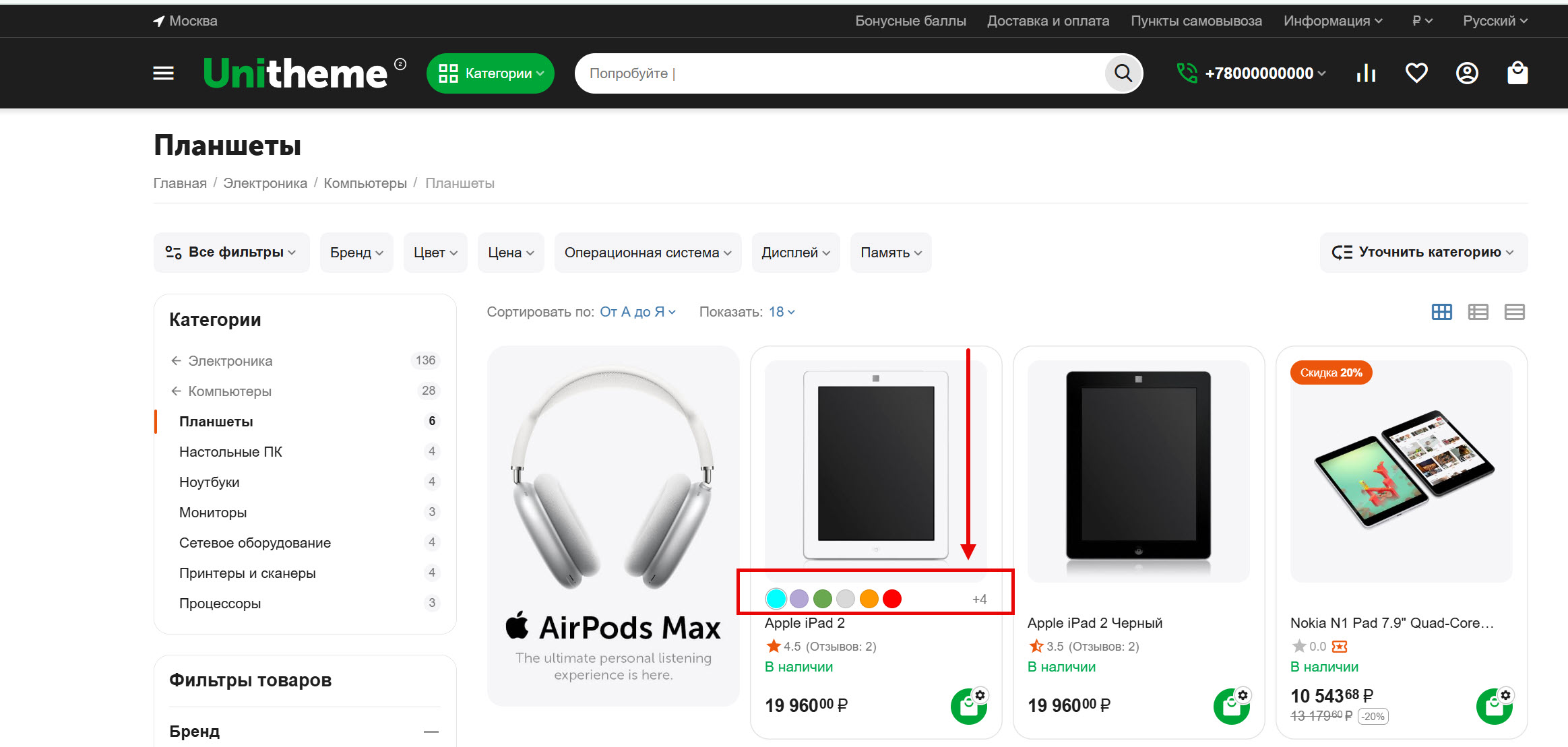The image size is (1568, 747).
Task: Open the hamburger menu icon
Action: pos(163,73)
